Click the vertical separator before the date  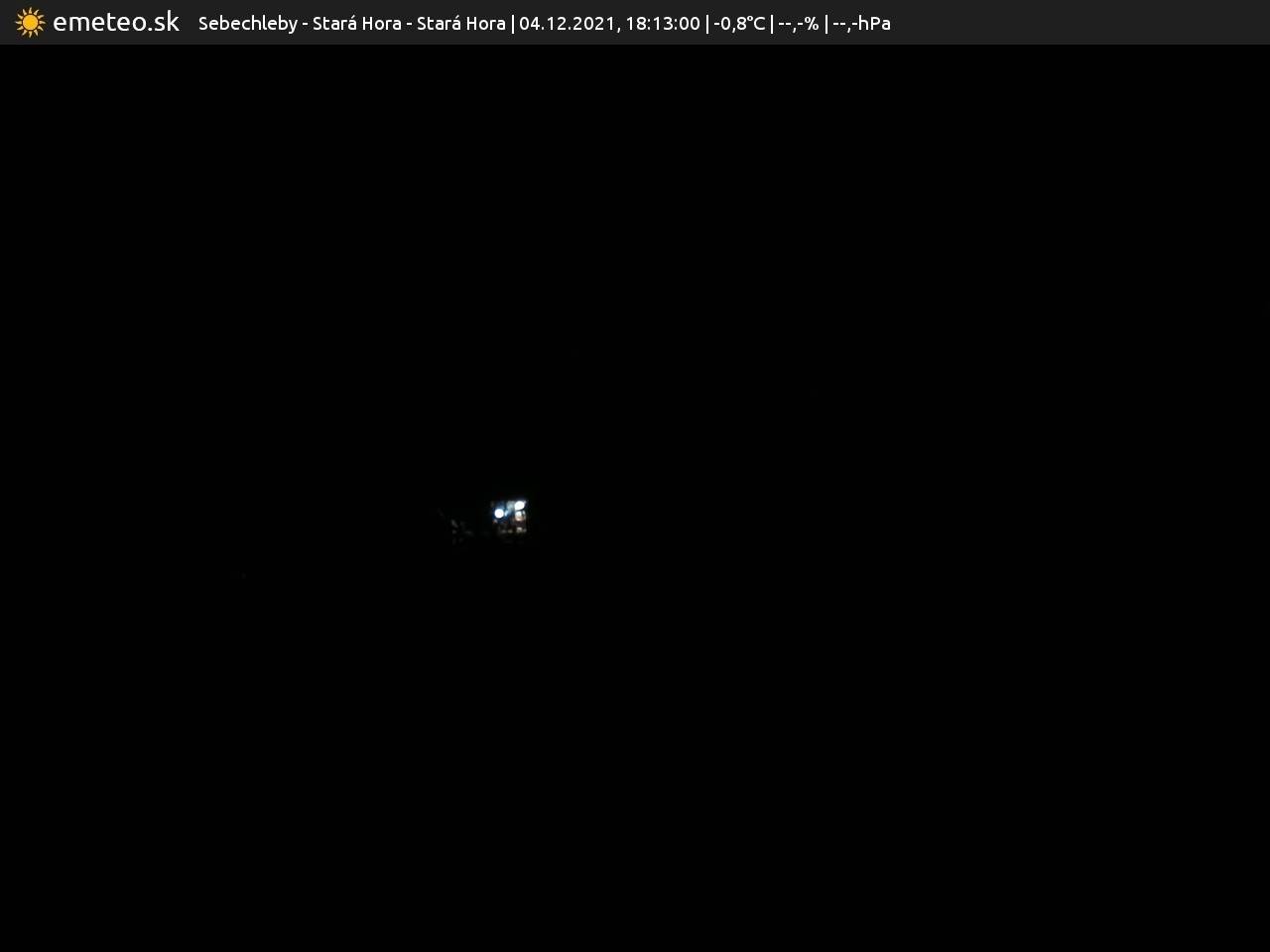512,23
